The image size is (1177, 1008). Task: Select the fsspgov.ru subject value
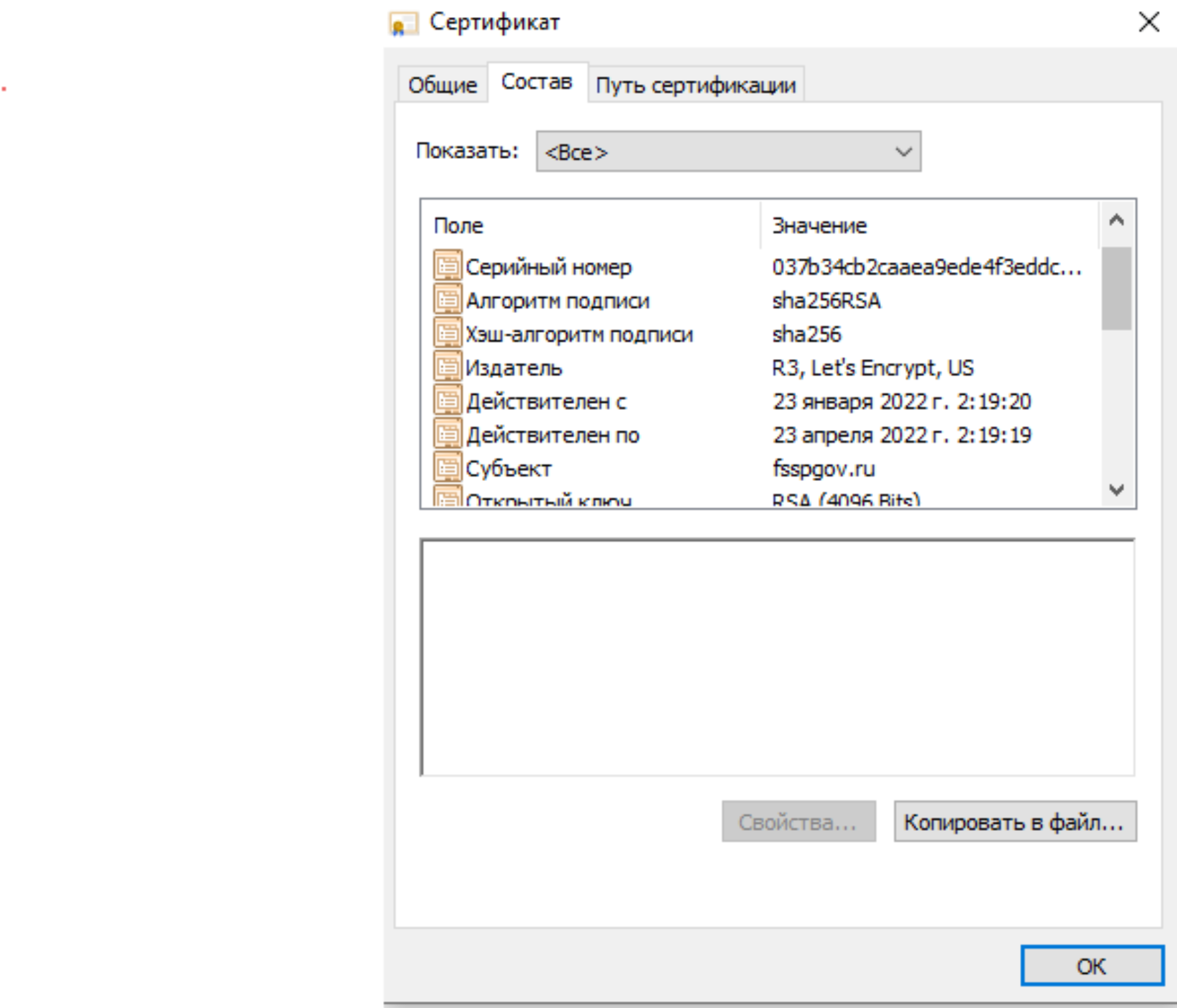click(823, 469)
